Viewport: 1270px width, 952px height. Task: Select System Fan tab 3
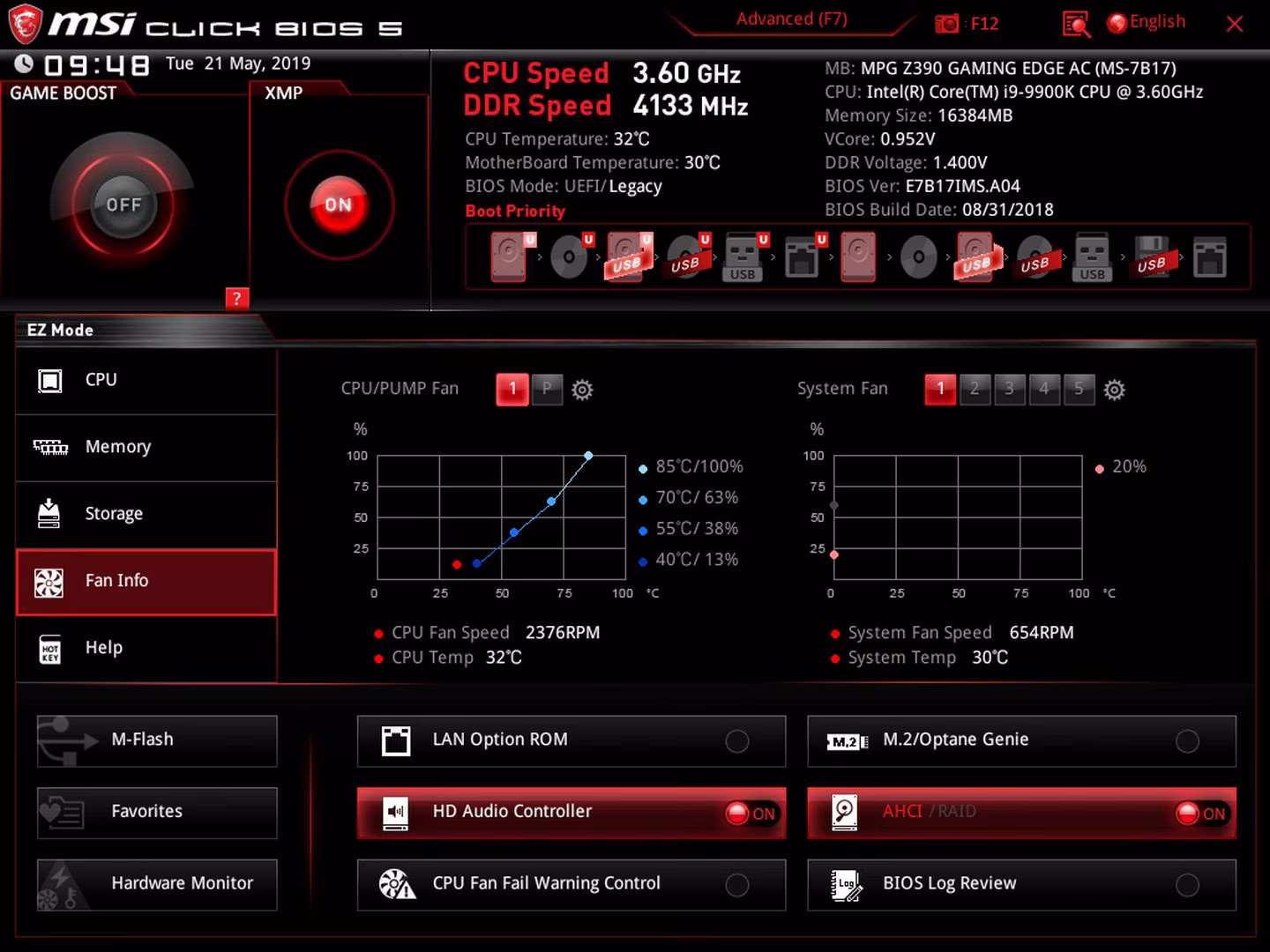tap(1009, 389)
